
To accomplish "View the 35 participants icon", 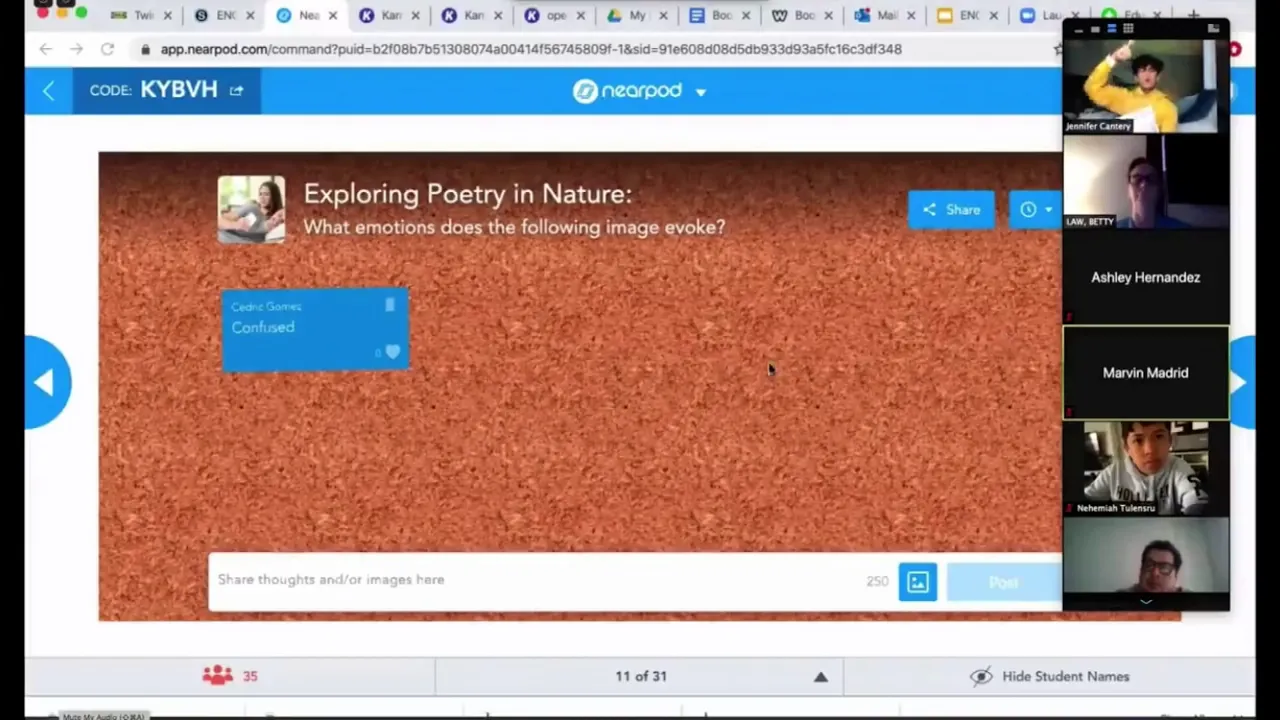I will pyautogui.click(x=217, y=676).
